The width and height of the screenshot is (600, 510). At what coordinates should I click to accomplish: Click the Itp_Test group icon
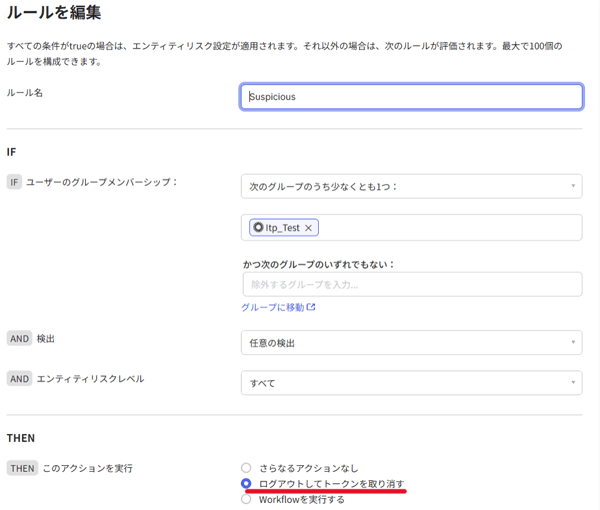coord(258,227)
